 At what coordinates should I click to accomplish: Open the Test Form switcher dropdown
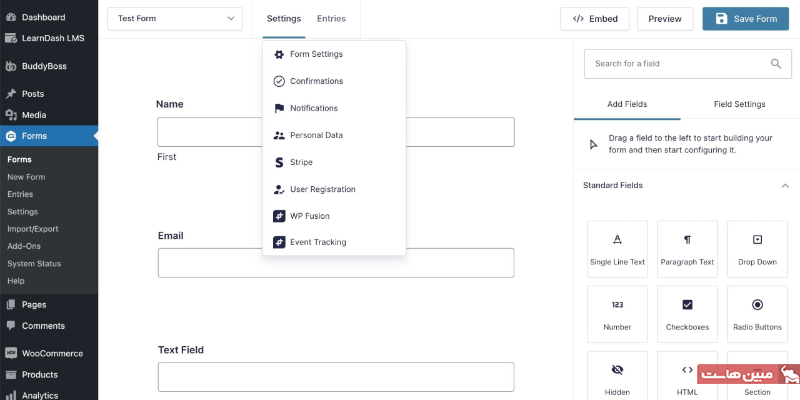(x=174, y=19)
